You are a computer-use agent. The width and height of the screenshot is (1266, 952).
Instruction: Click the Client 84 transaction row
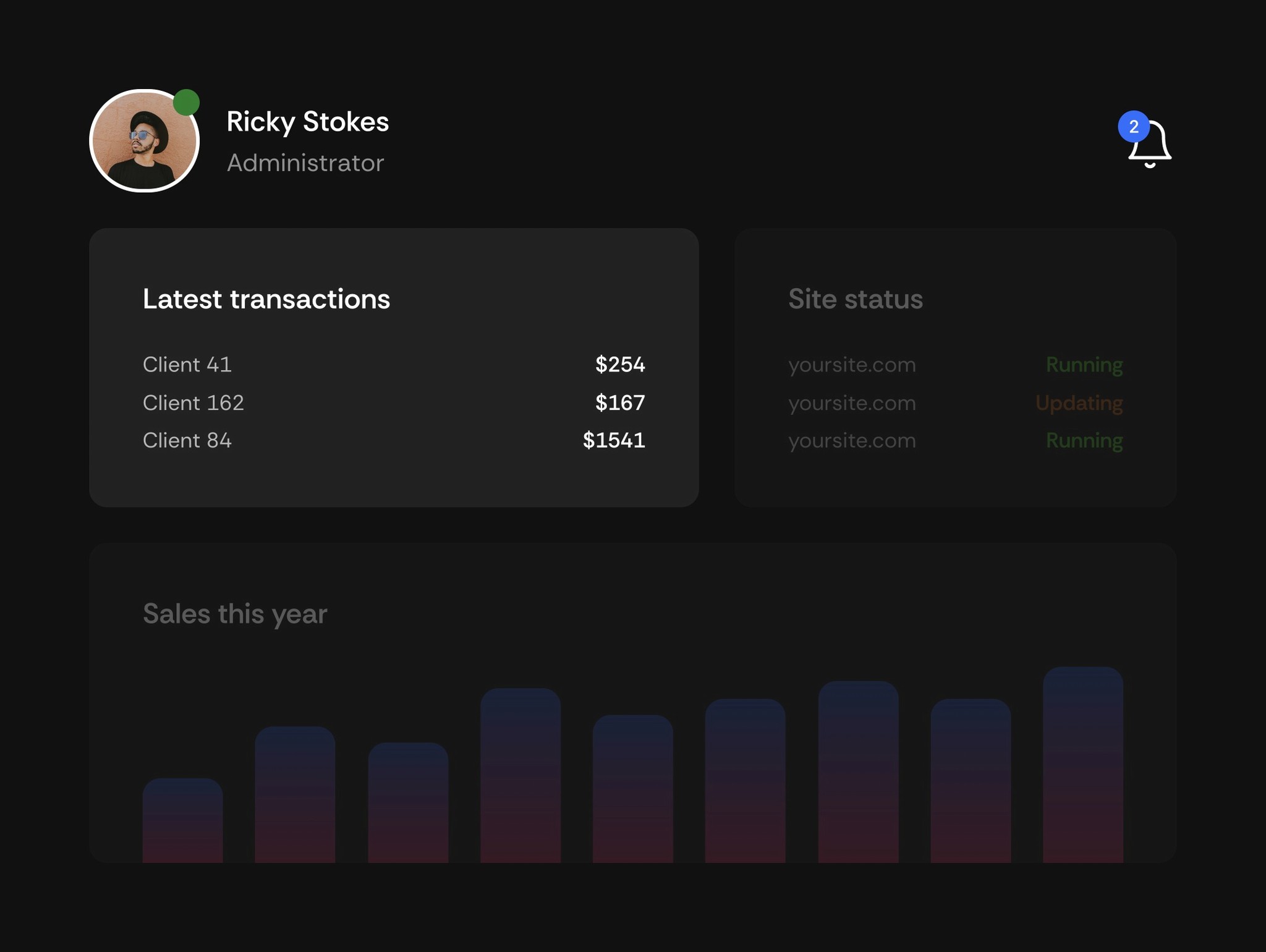click(x=187, y=440)
